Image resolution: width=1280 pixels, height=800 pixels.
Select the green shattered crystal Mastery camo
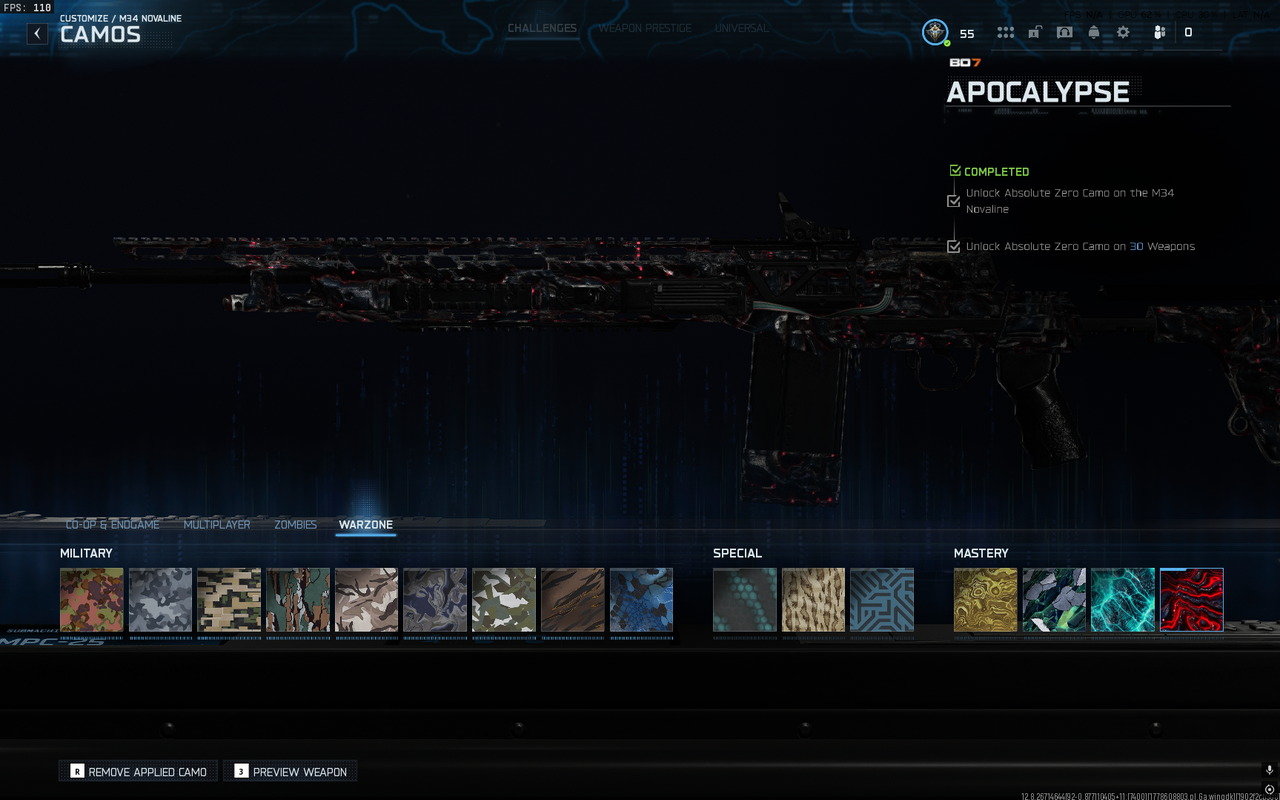(1054, 600)
